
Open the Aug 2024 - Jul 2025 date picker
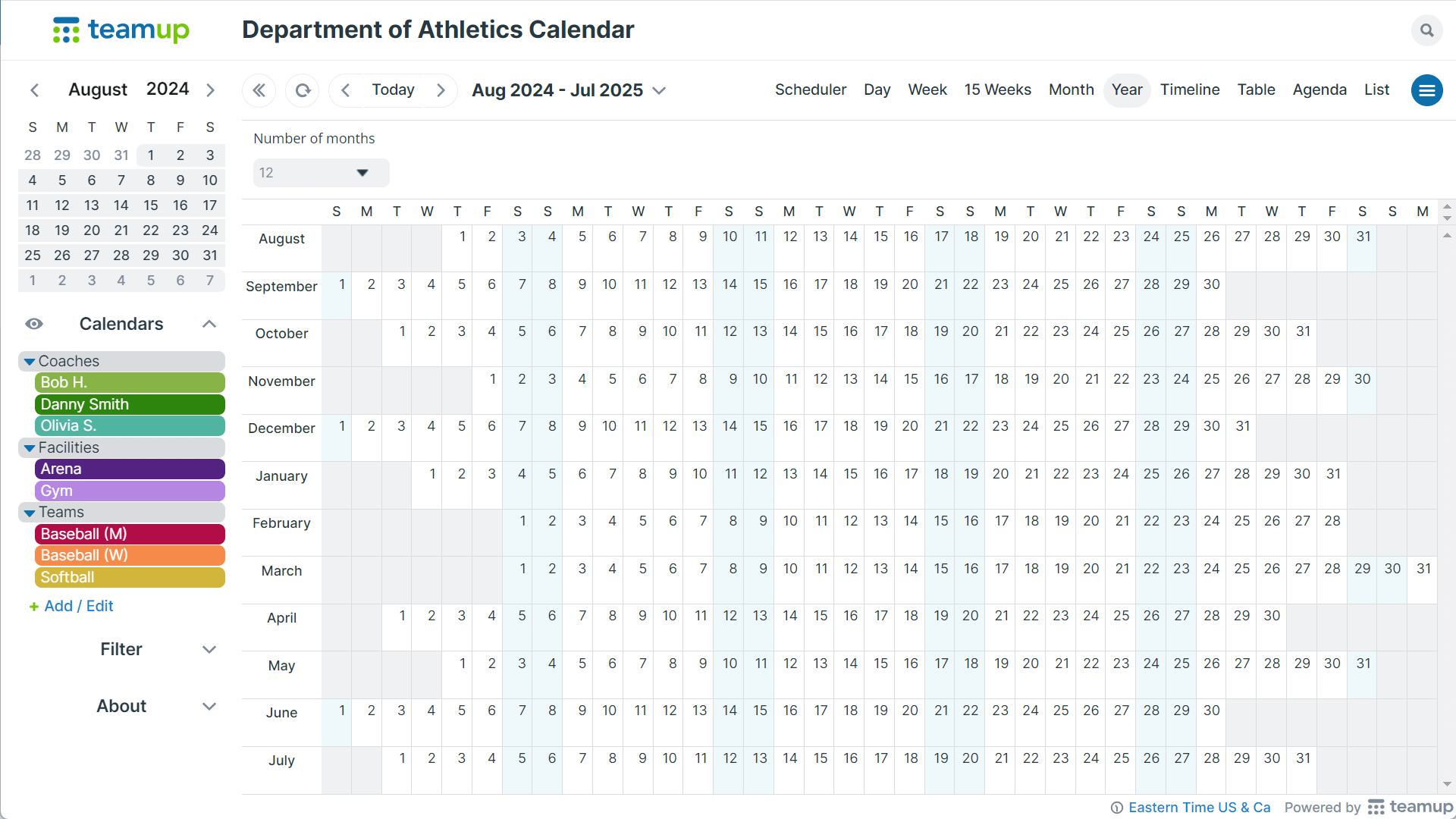[x=568, y=90]
